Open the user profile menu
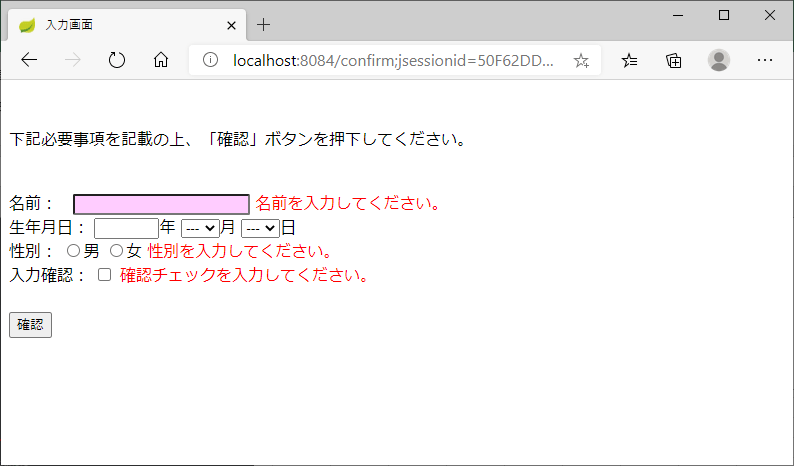Viewport: 794px width, 466px height. click(719, 60)
